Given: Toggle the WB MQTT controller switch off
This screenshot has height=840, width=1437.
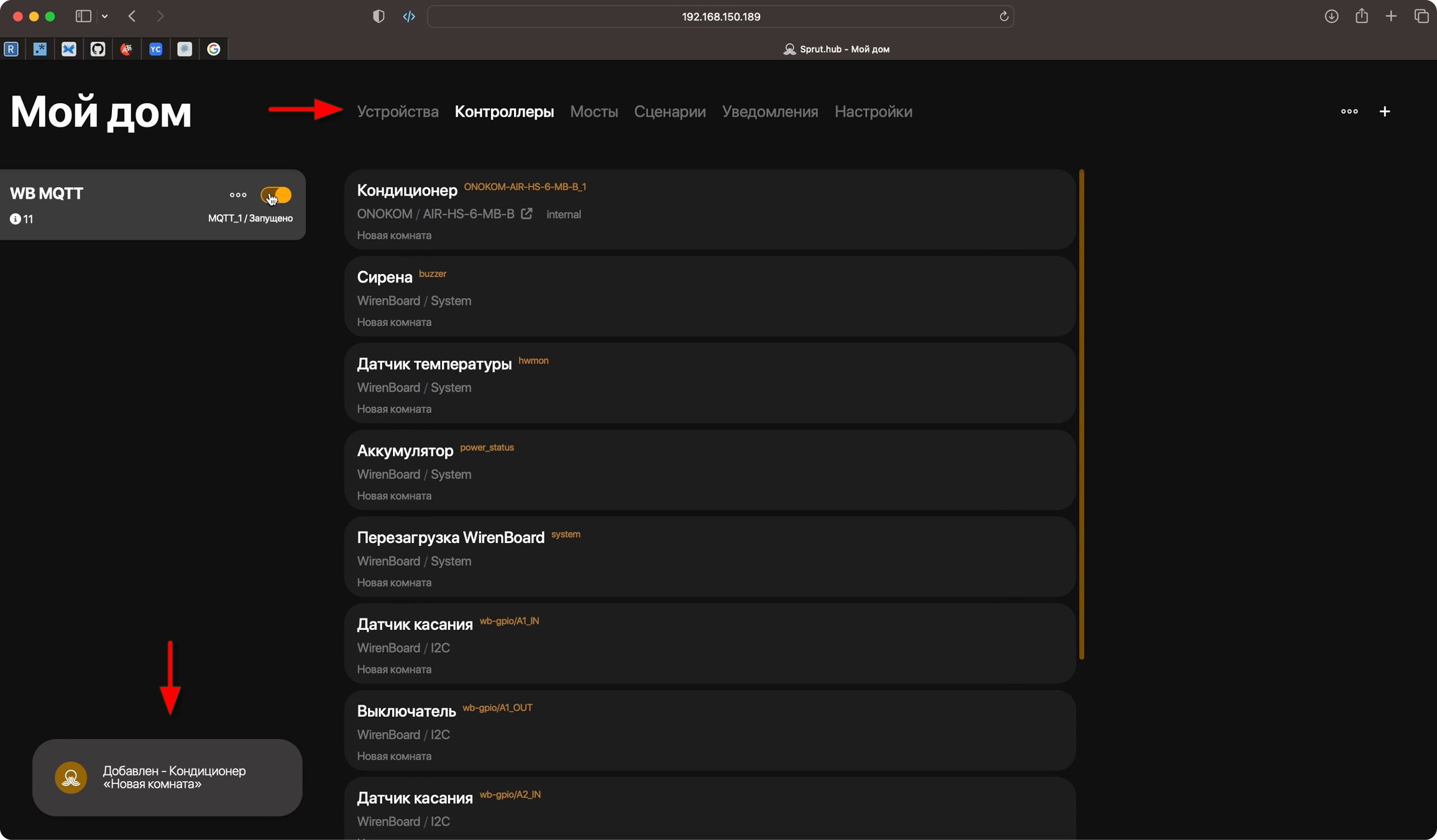Looking at the screenshot, I should 276,195.
